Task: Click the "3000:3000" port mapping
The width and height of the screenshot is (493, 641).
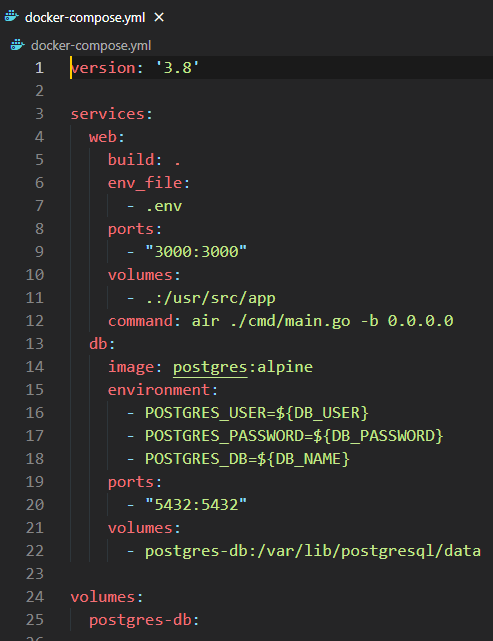Action: click(x=196, y=252)
